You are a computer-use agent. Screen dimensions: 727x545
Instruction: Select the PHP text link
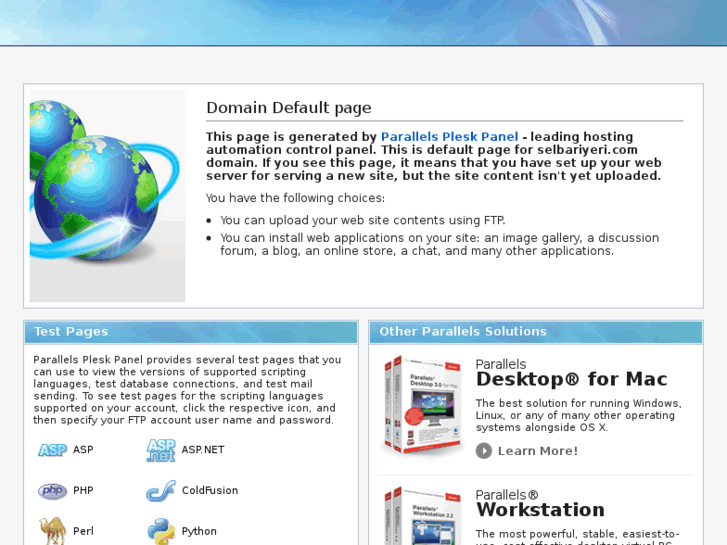83,491
